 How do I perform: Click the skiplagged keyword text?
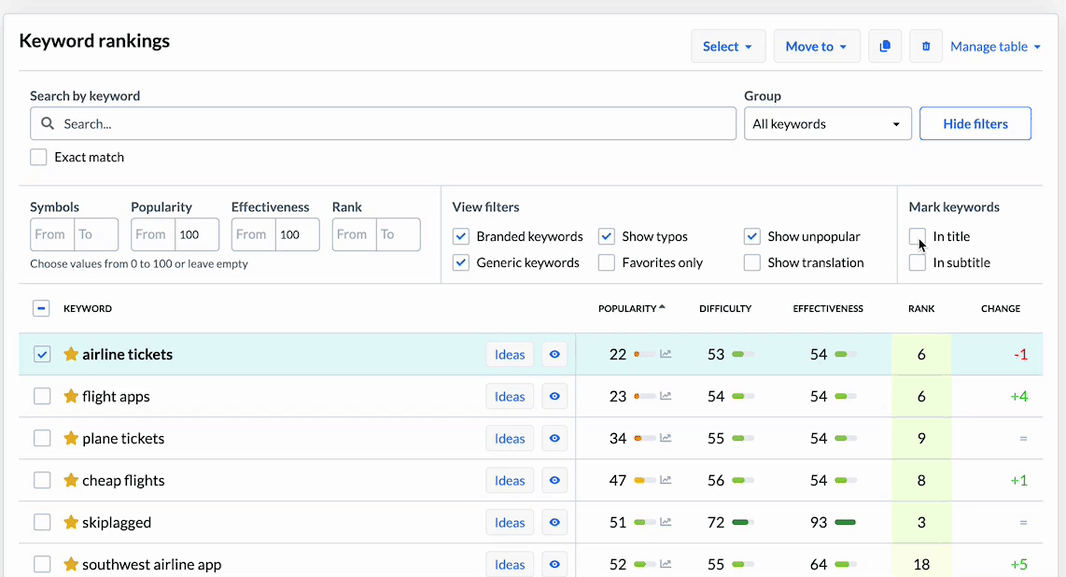coord(116,523)
